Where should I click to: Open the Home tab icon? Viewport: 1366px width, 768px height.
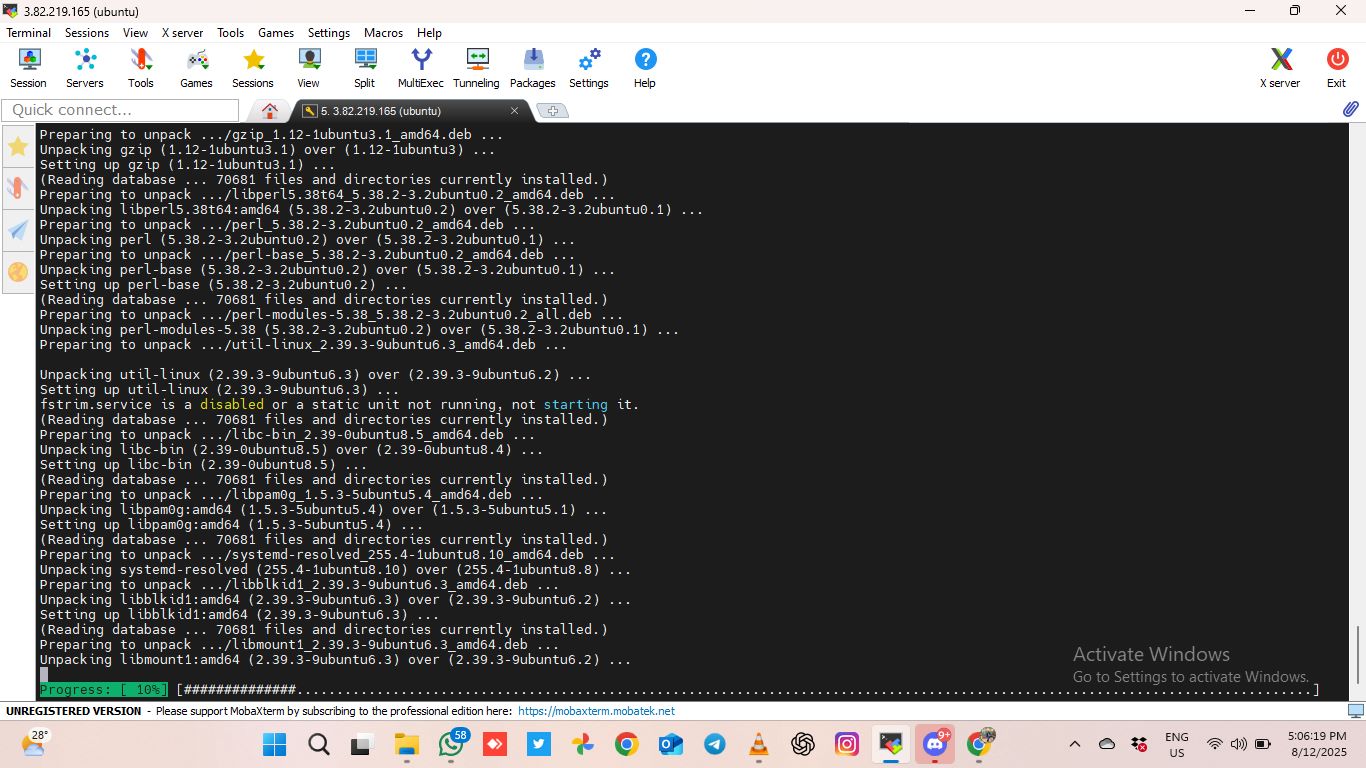pos(269,111)
